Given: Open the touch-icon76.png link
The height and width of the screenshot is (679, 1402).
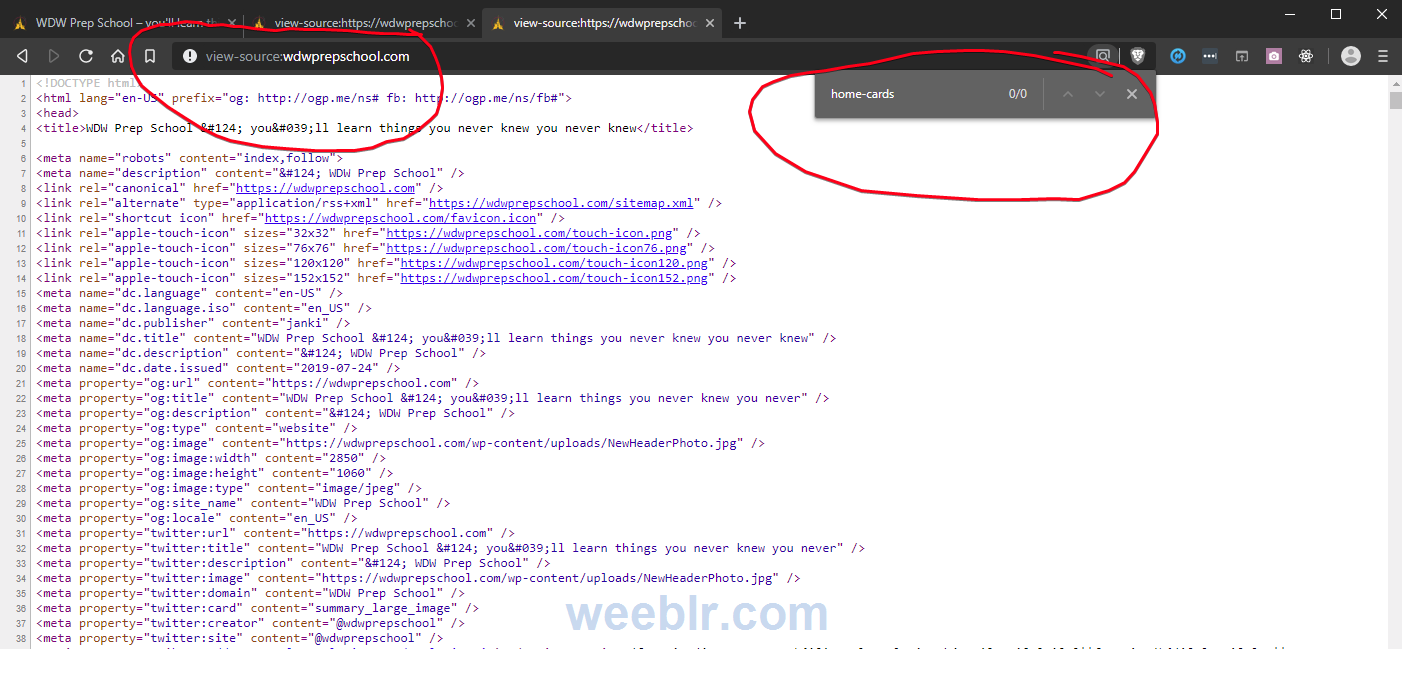Looking at the screenshot, I should tap(536, 248).
